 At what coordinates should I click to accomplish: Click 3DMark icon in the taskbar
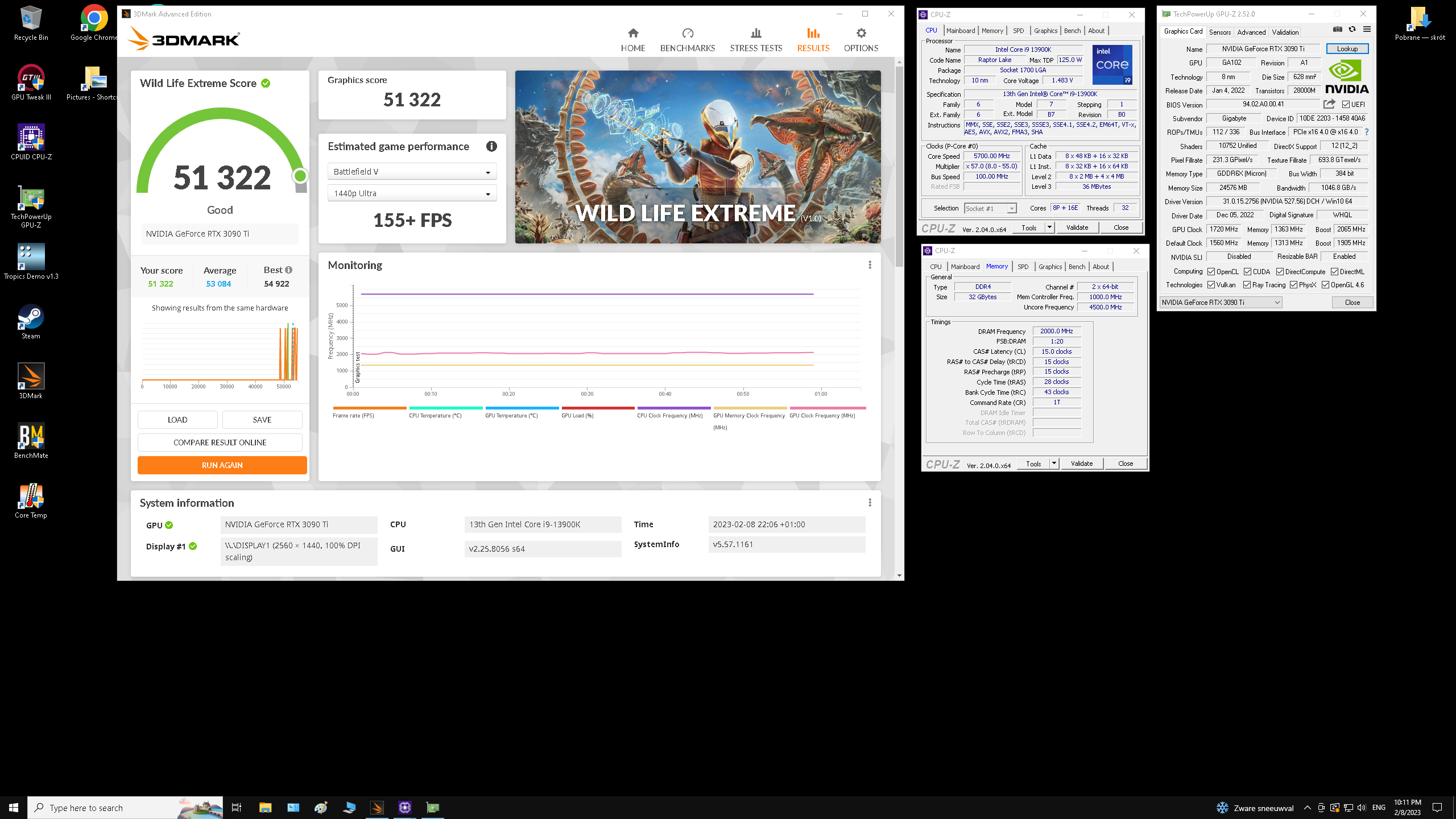[x=377, y=808]
